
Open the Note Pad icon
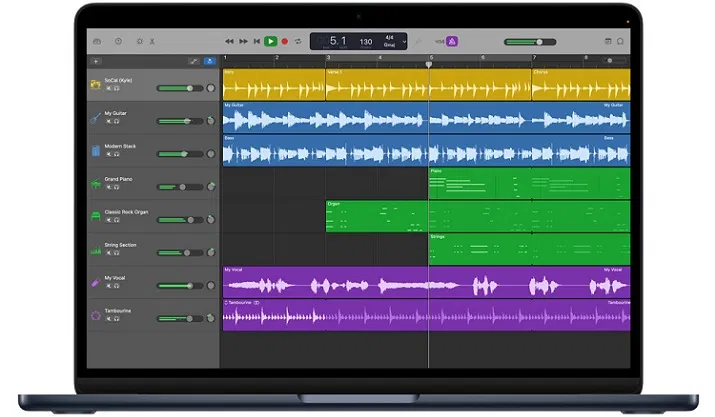pos(608,42)
